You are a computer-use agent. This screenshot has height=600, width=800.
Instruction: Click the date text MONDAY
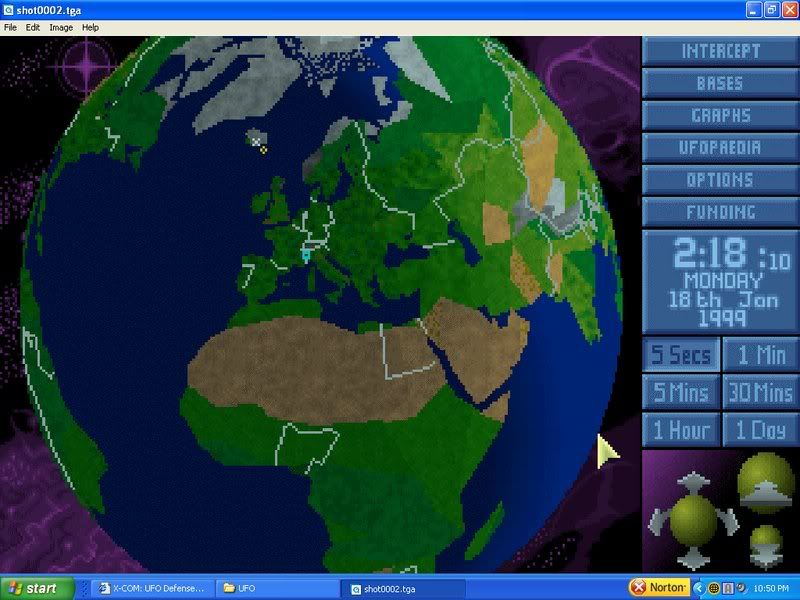pos(723,281)
